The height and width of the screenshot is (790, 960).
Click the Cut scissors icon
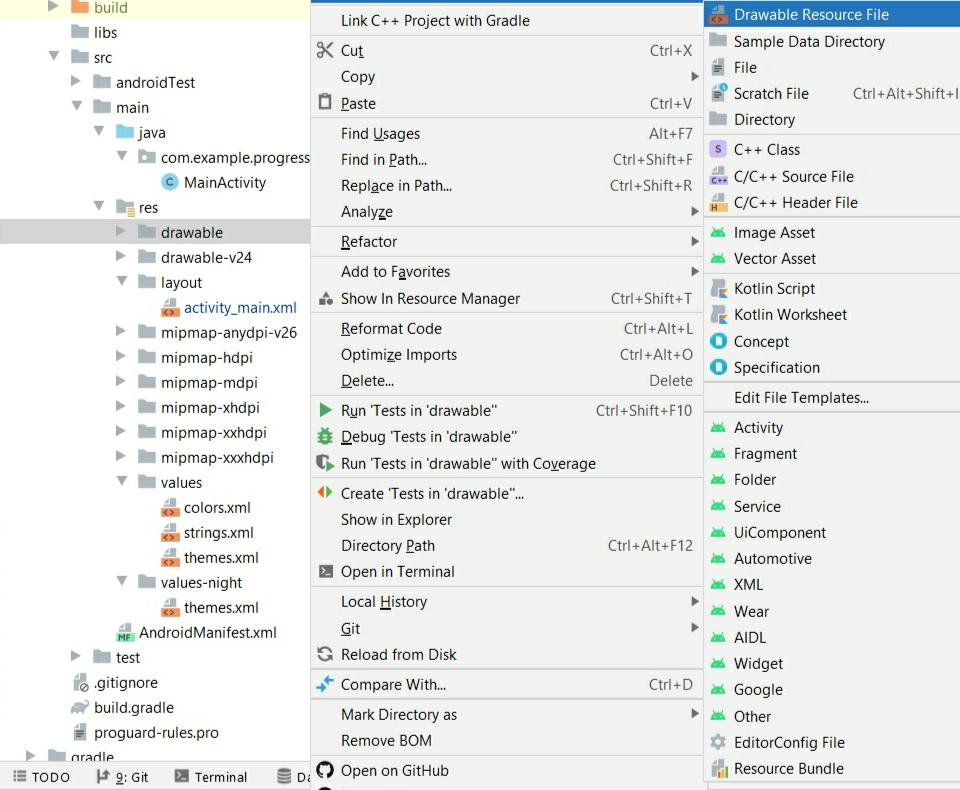(325, 50)
